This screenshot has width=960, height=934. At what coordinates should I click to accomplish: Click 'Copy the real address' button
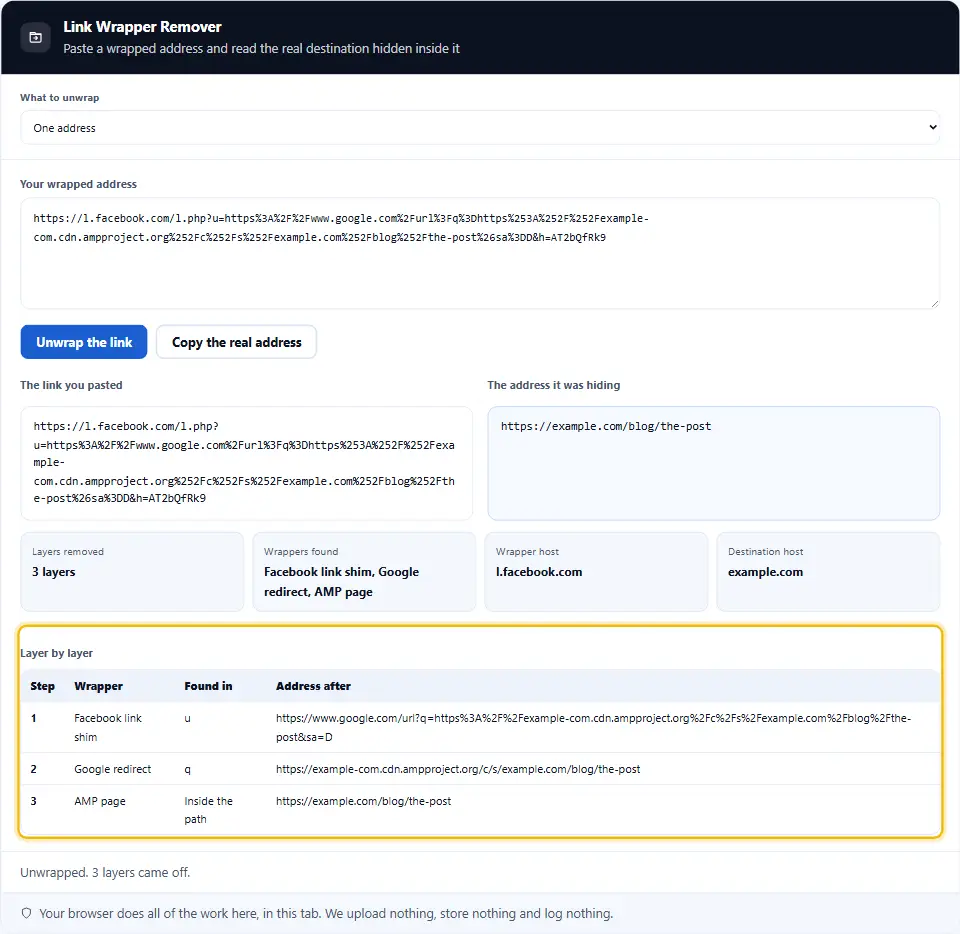(x=236, y=342)
